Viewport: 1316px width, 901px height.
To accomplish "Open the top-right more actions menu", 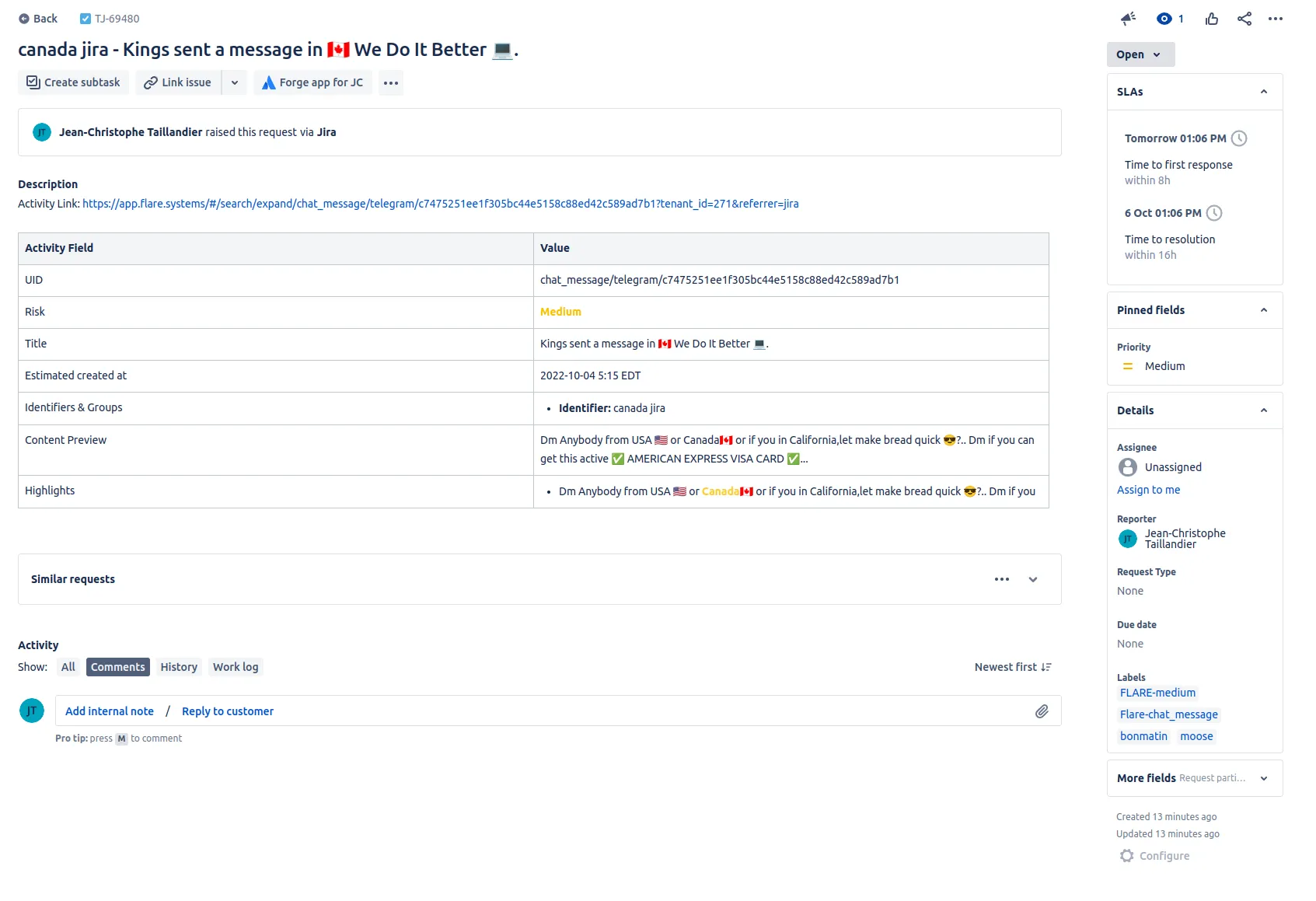I will 1276,19.
